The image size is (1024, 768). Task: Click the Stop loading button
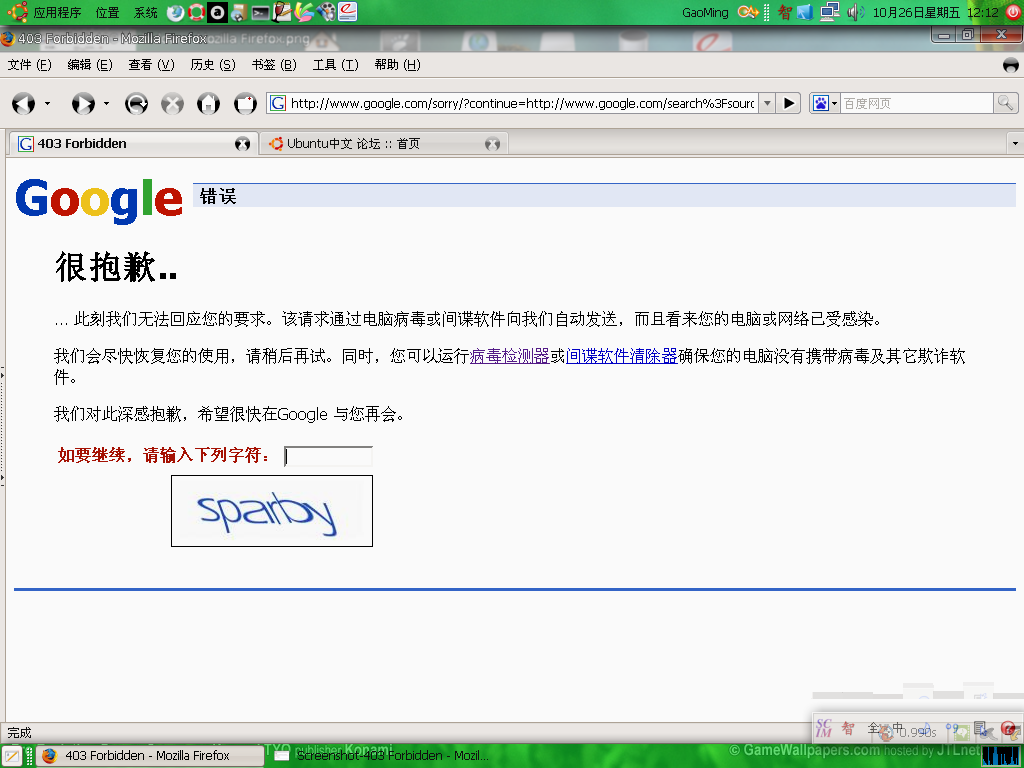[172, 103]
